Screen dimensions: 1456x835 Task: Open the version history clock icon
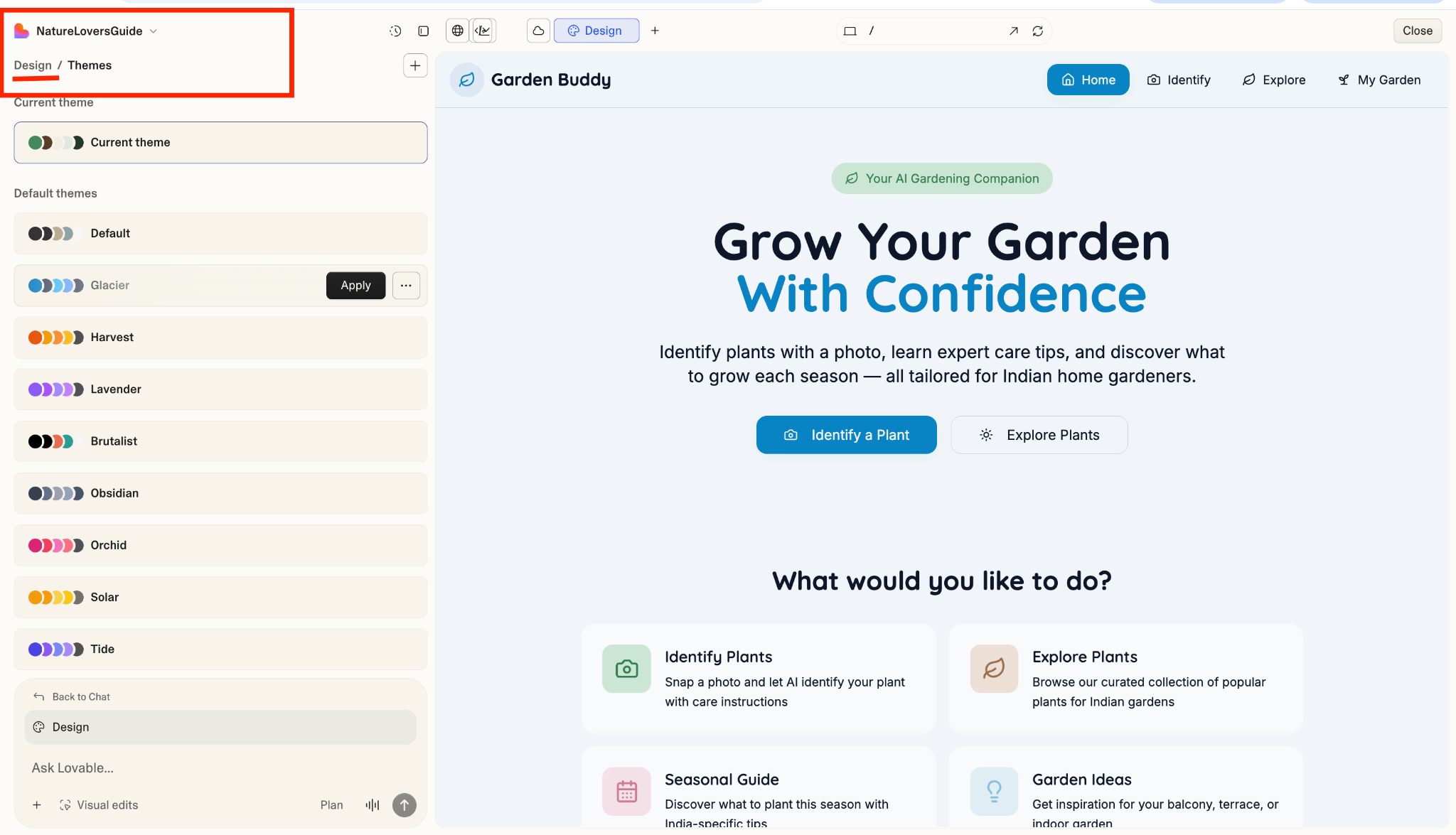click(x=395, y=31)
